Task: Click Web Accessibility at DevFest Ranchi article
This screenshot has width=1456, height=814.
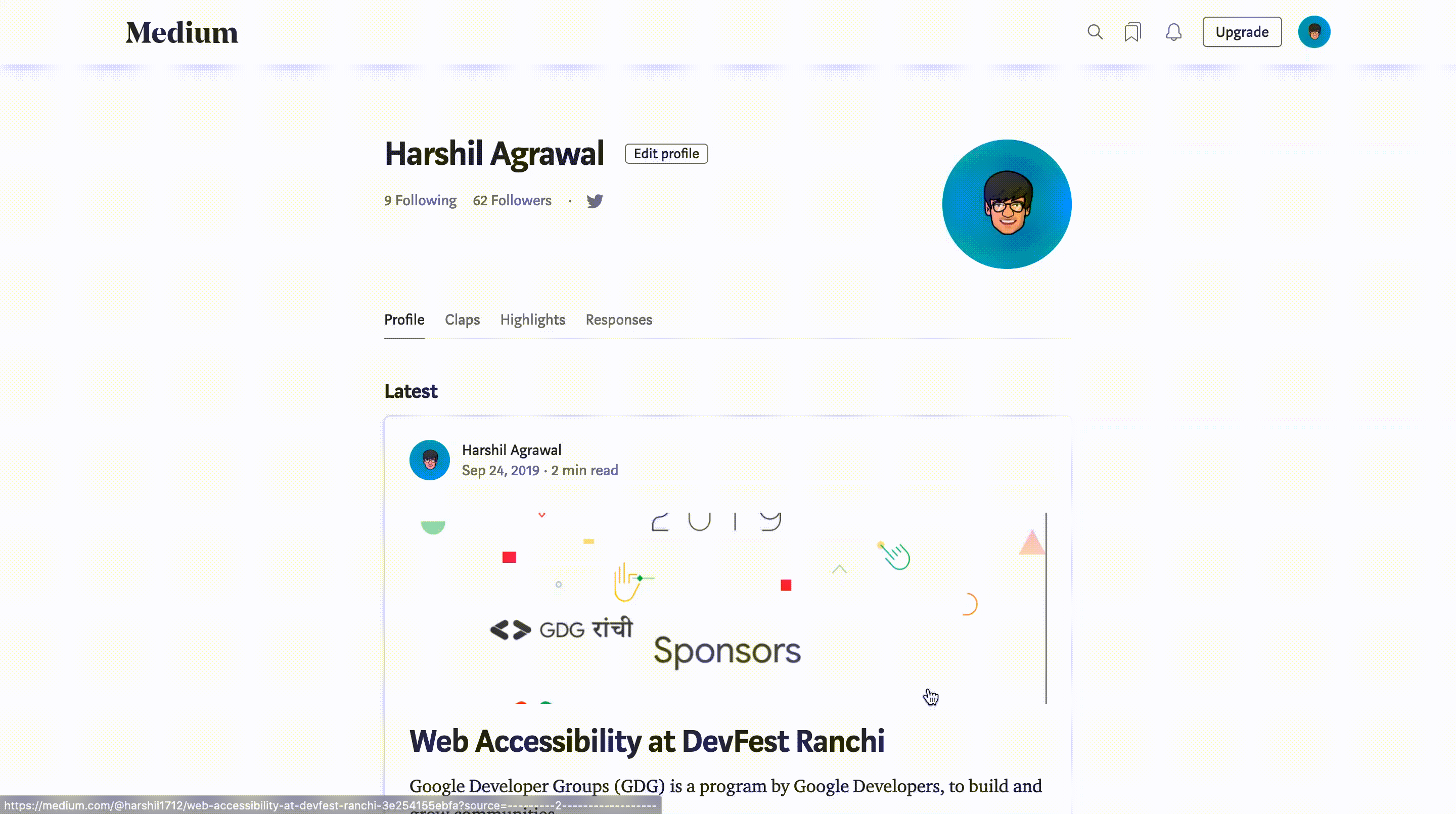Action: coord(647,741)
